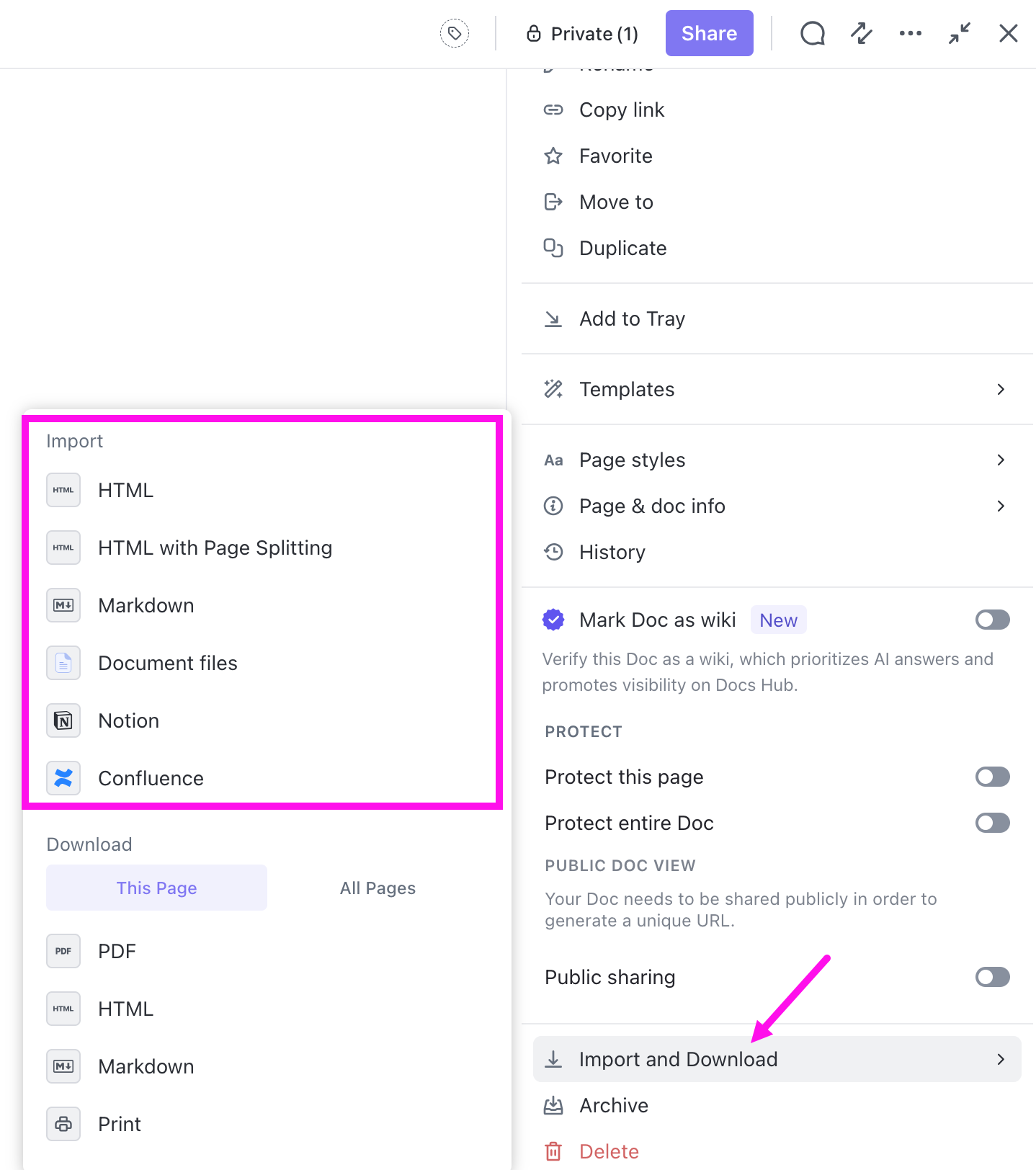Toggle Mark Doc as wiki switch
Image resolution: width=1036 pixels, height=1170 pixels.
point(992,620)
